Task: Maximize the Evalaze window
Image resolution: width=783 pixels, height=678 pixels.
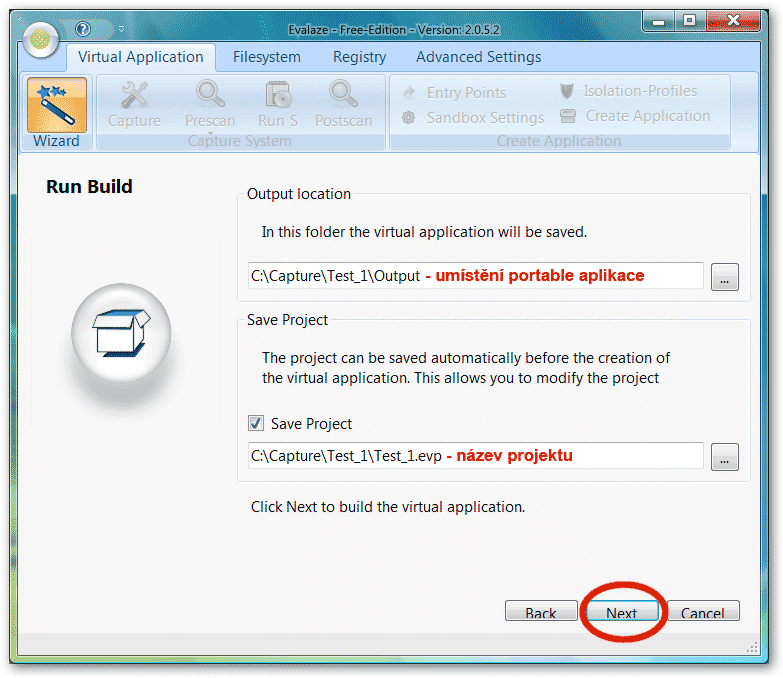Action: click(x=690, y=21)
